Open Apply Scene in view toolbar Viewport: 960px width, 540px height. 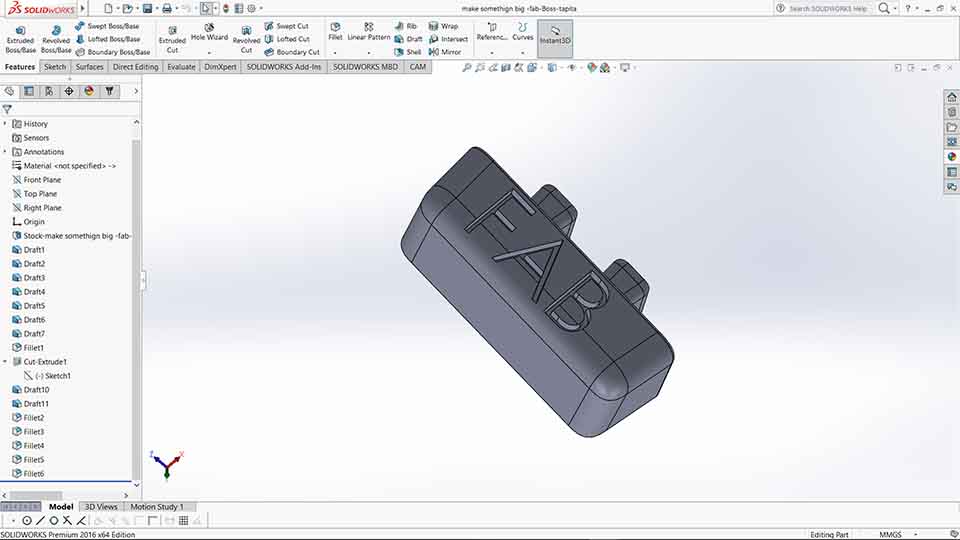coord(605,67)
